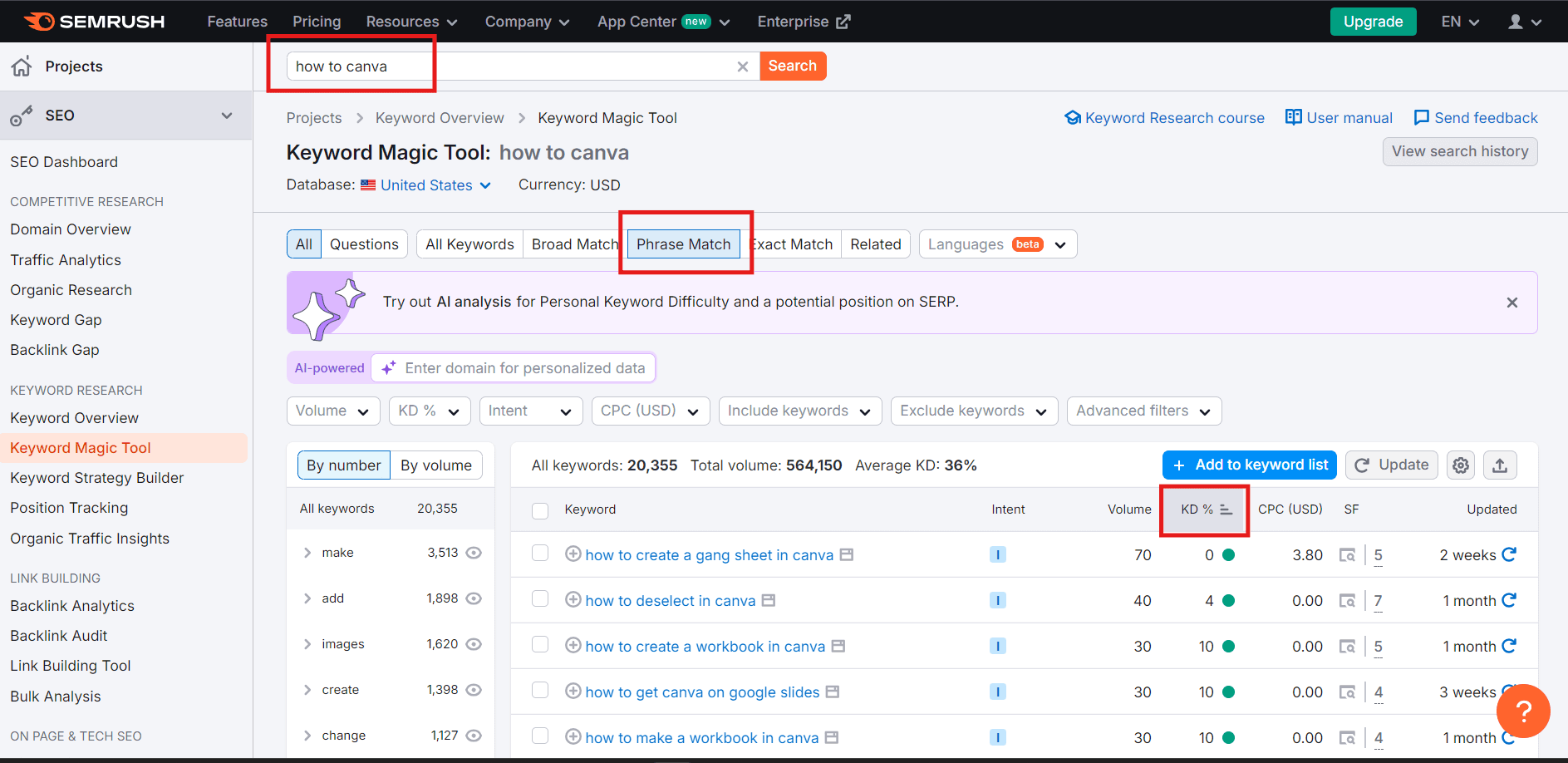This screenshot has width=1568, height=763.
Task: Check the 'how to deselect in canva' row
Action: [540, 599]
